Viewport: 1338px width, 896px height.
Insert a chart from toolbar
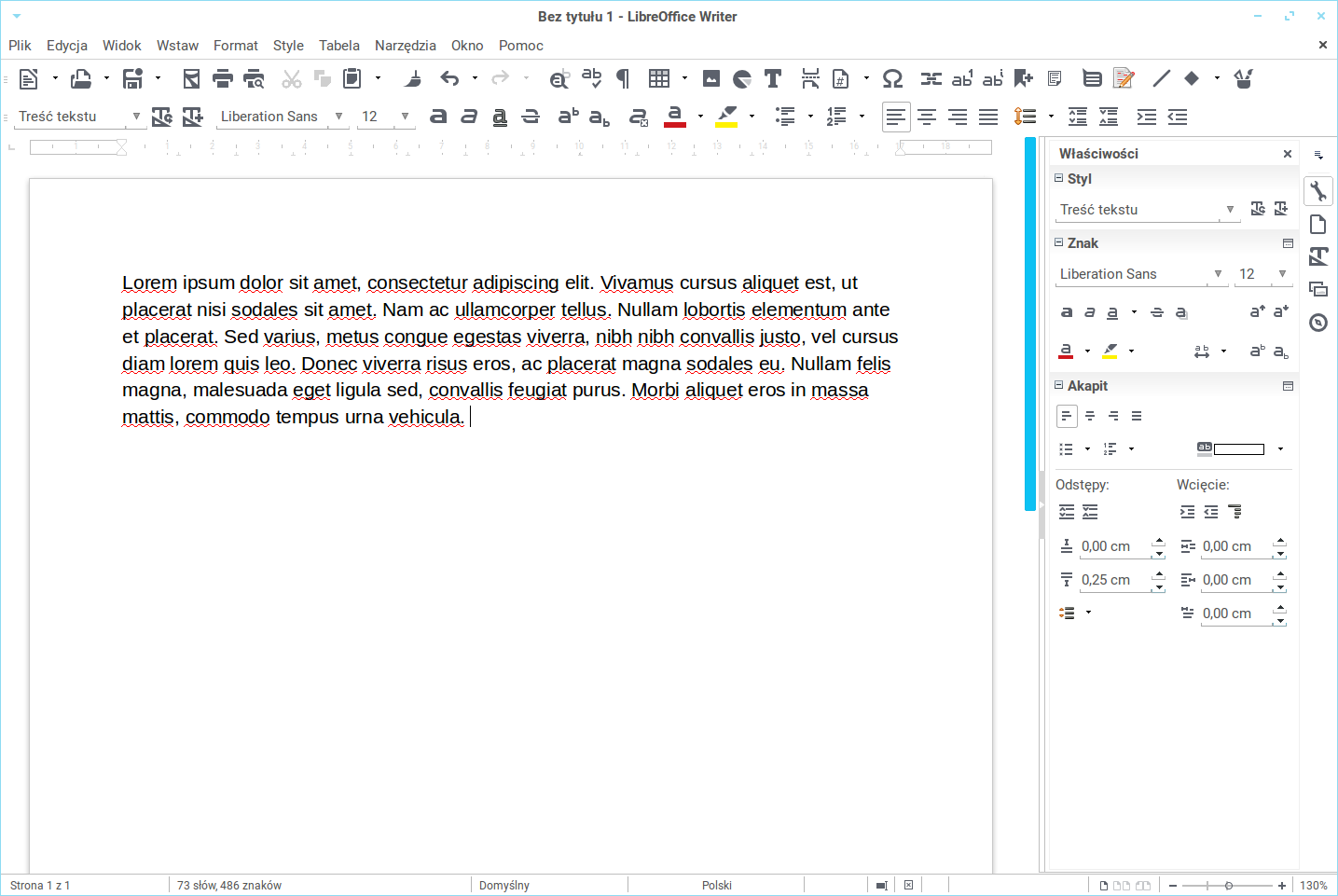click(742, 78)
